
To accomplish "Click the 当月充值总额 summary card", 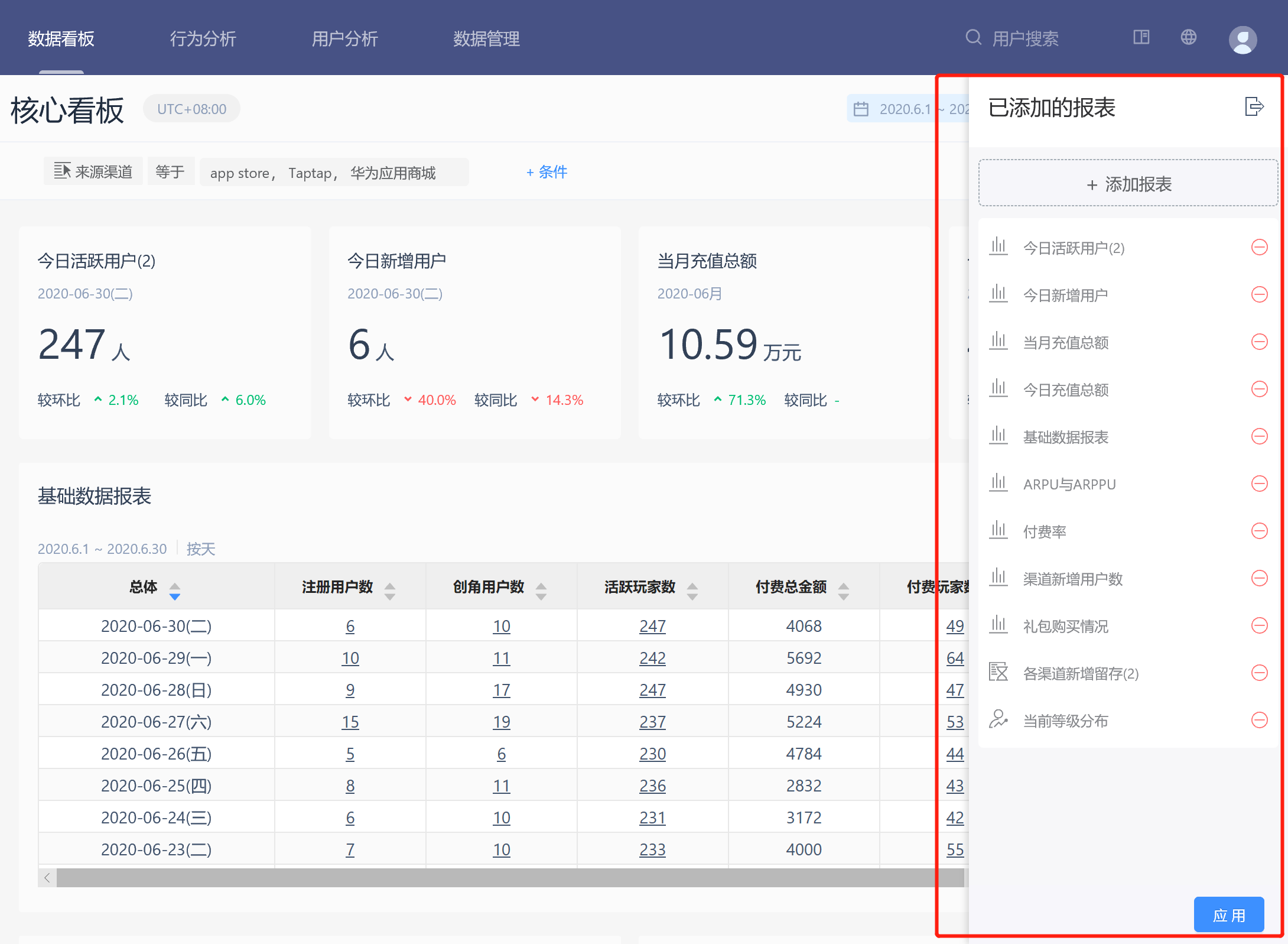I will click(784, 332).
